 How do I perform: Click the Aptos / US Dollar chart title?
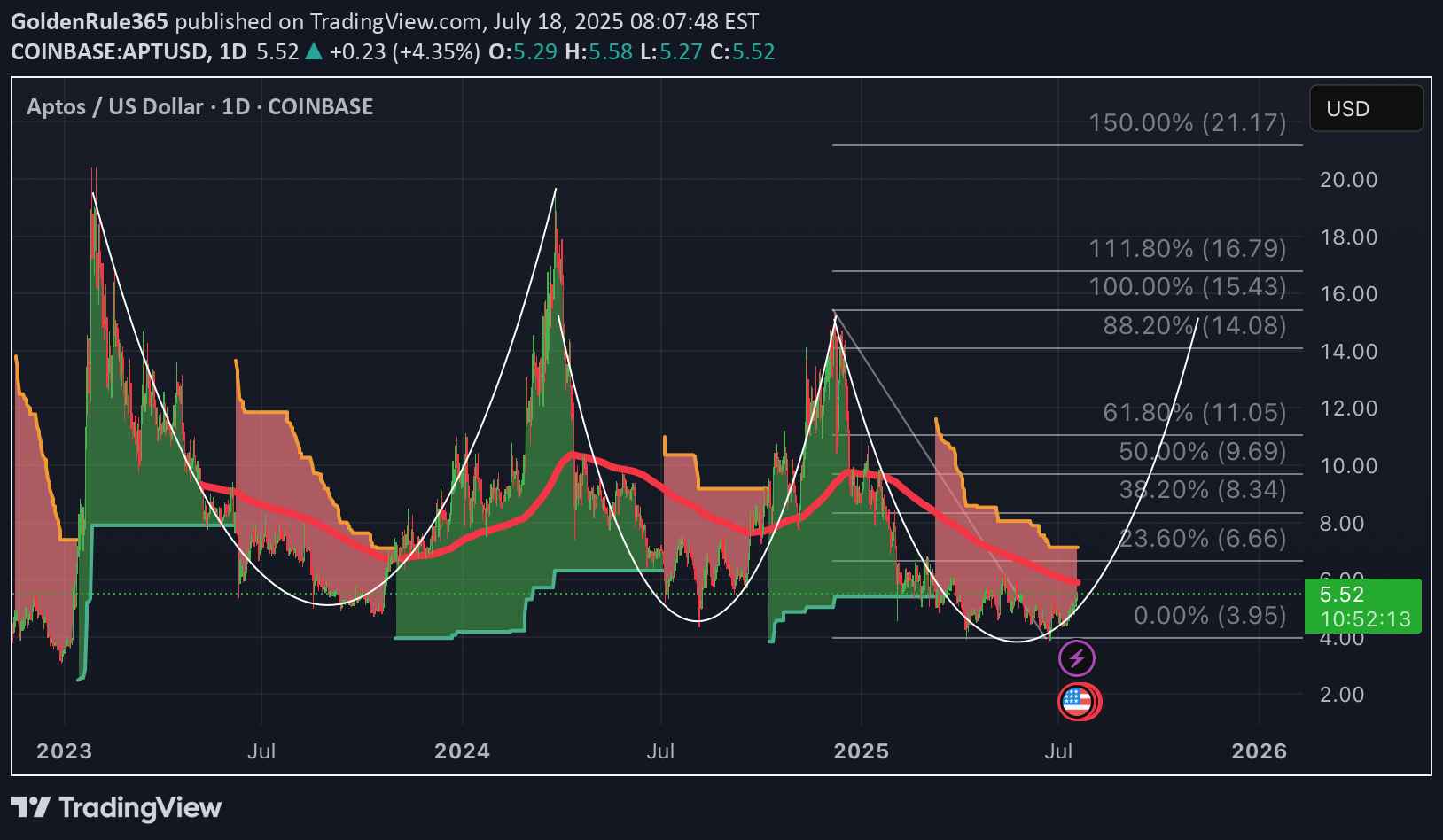click(x=200, y=106)
